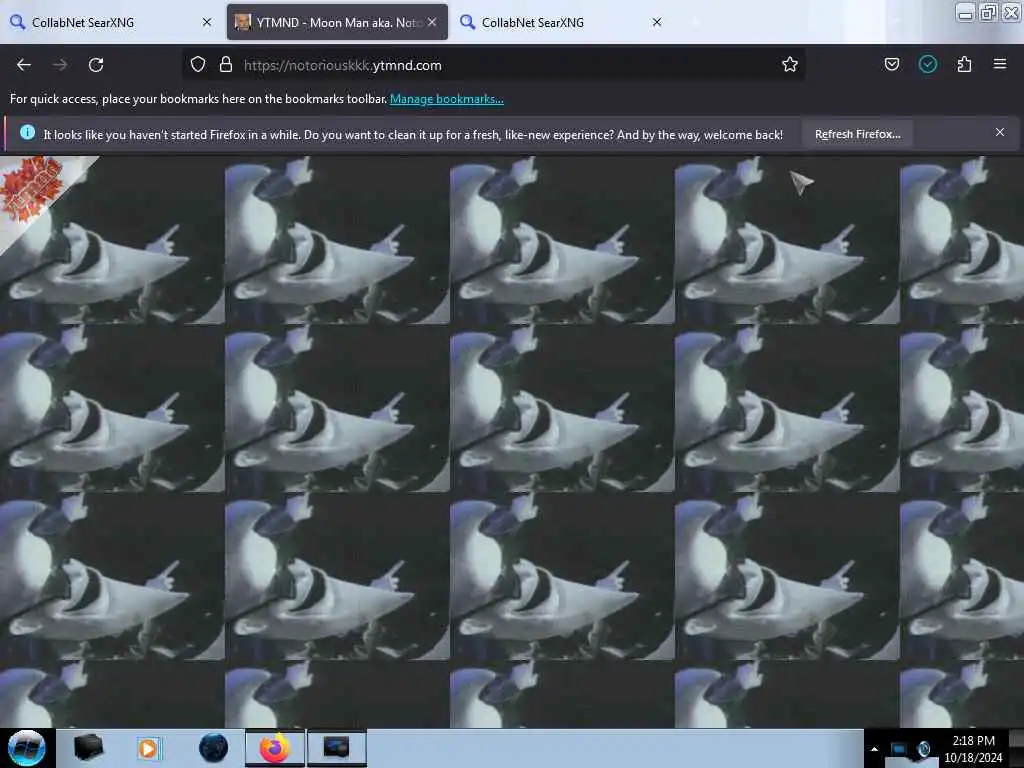Open the Manage bookmarks link

tap(447, 99)
